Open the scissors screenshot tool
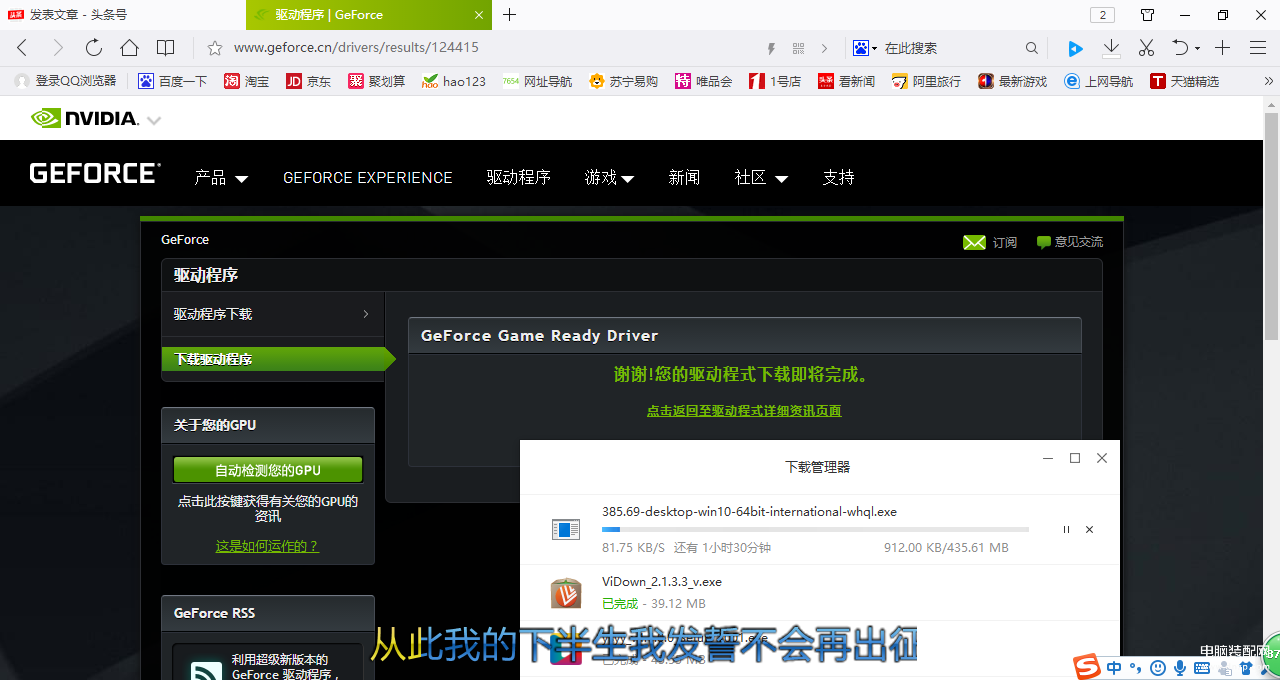This screenshot has height=680, width=1280. pos(1147,48)
